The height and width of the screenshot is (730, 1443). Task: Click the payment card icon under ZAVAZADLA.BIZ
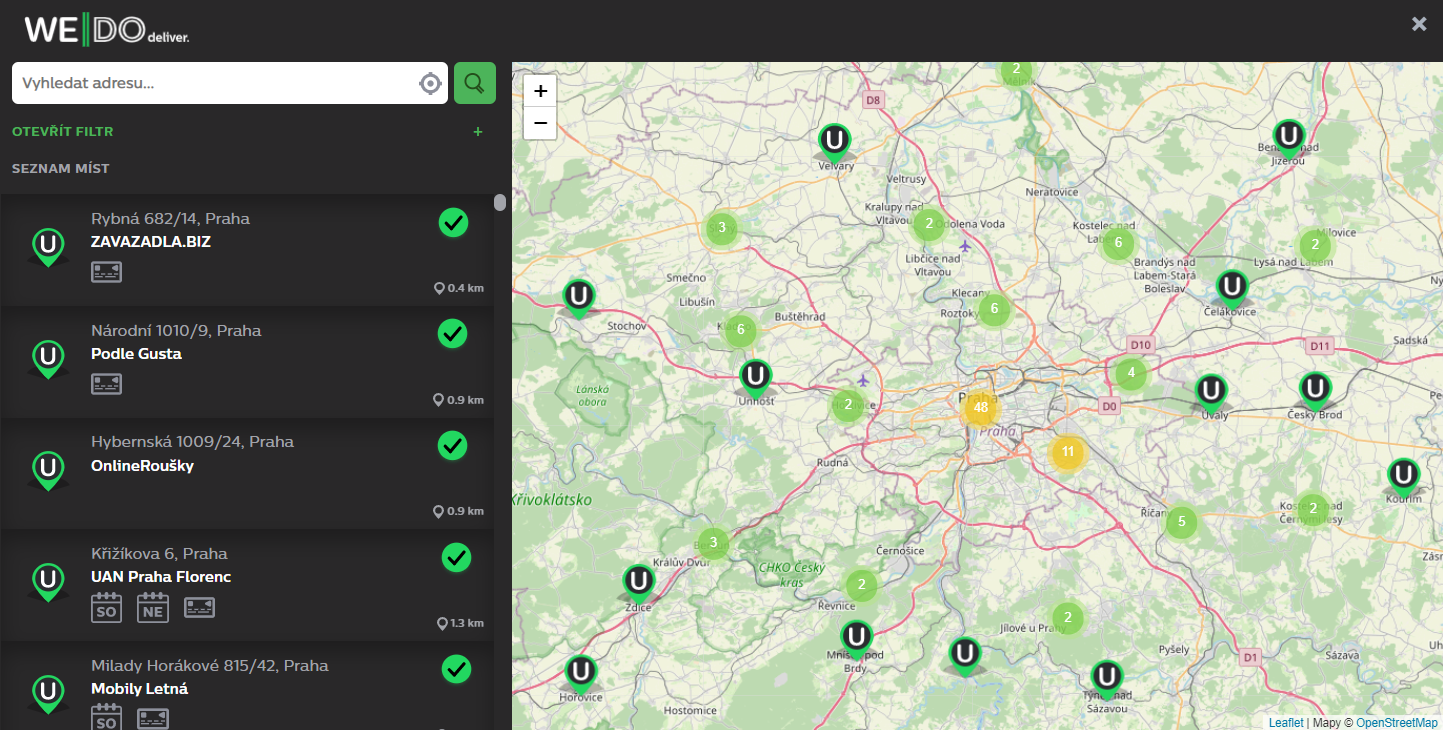106,271
